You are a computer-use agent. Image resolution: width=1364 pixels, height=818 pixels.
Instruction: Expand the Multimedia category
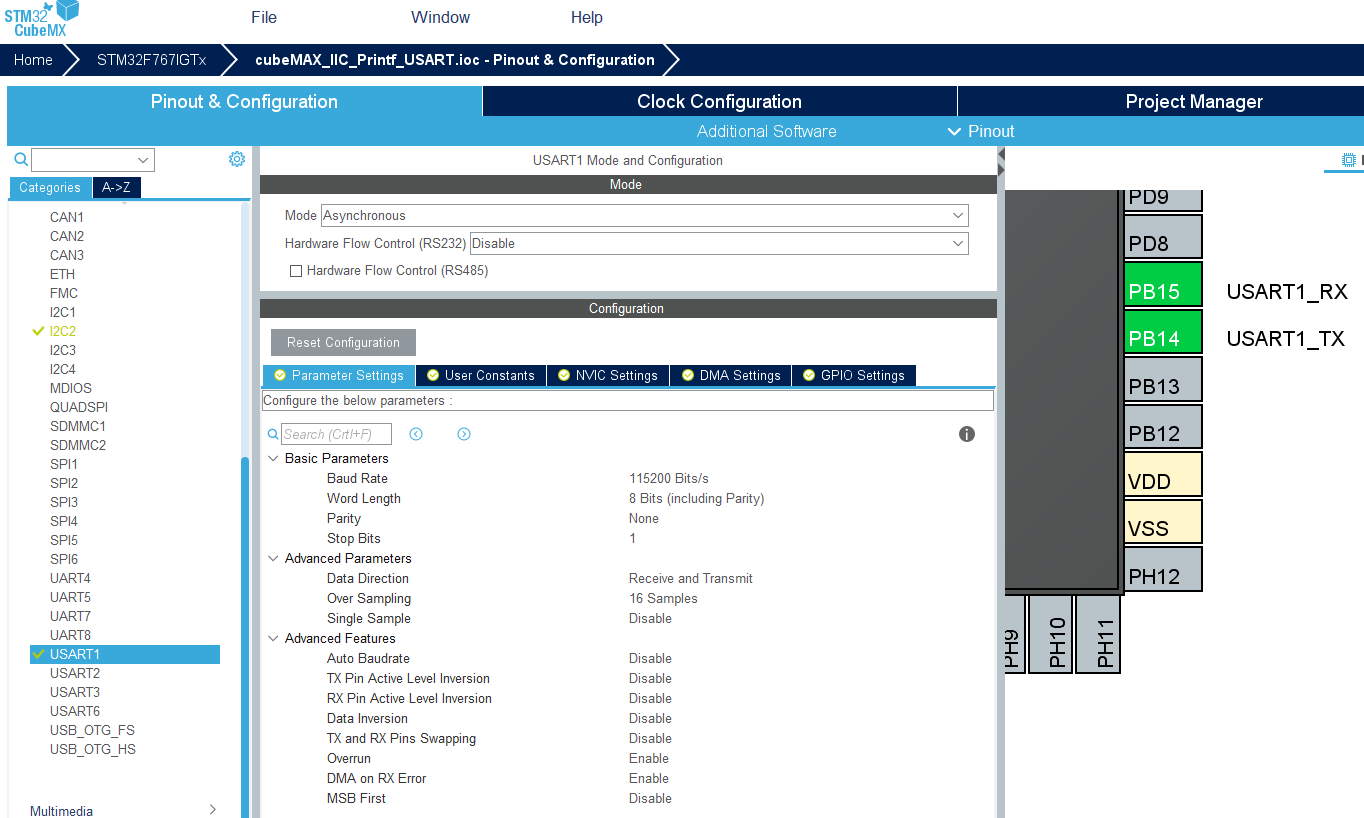pos(212,810)
